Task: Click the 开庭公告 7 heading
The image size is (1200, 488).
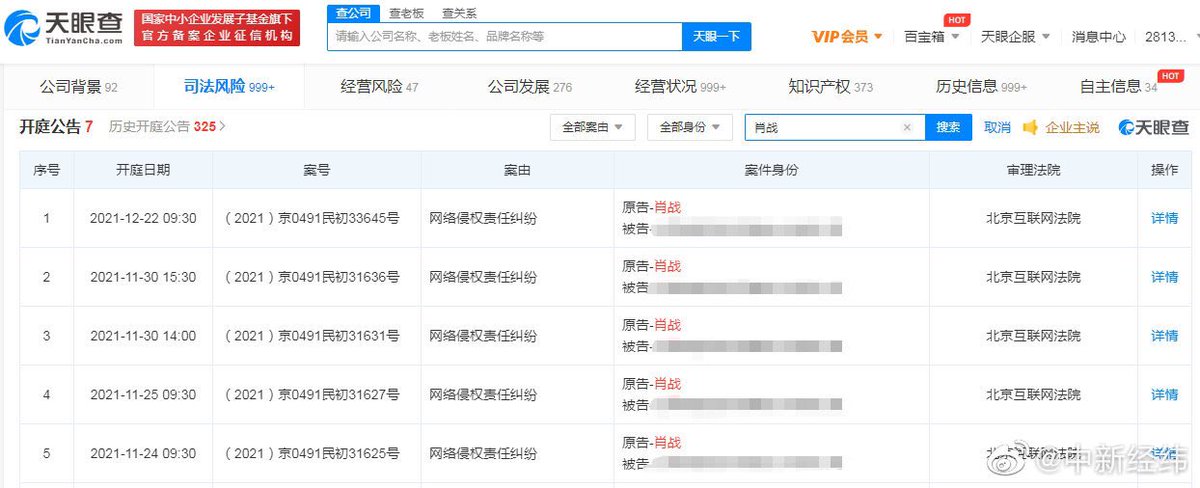Action: (x=56, y=127)
